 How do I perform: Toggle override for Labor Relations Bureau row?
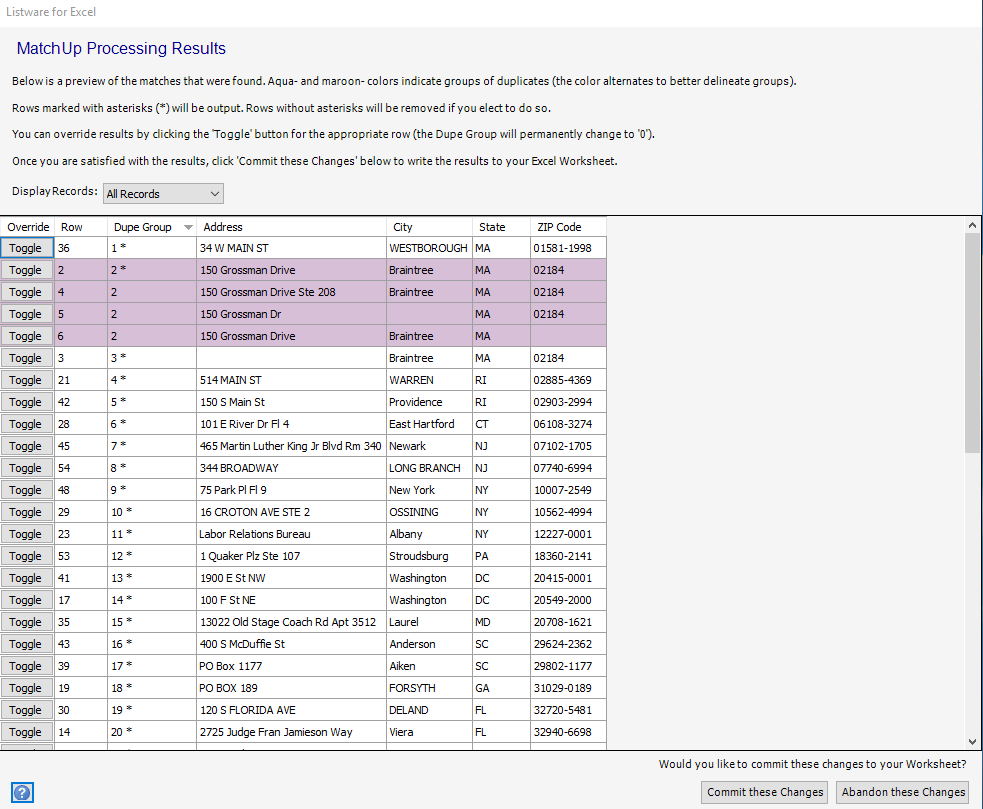click(x=26, y=534)
